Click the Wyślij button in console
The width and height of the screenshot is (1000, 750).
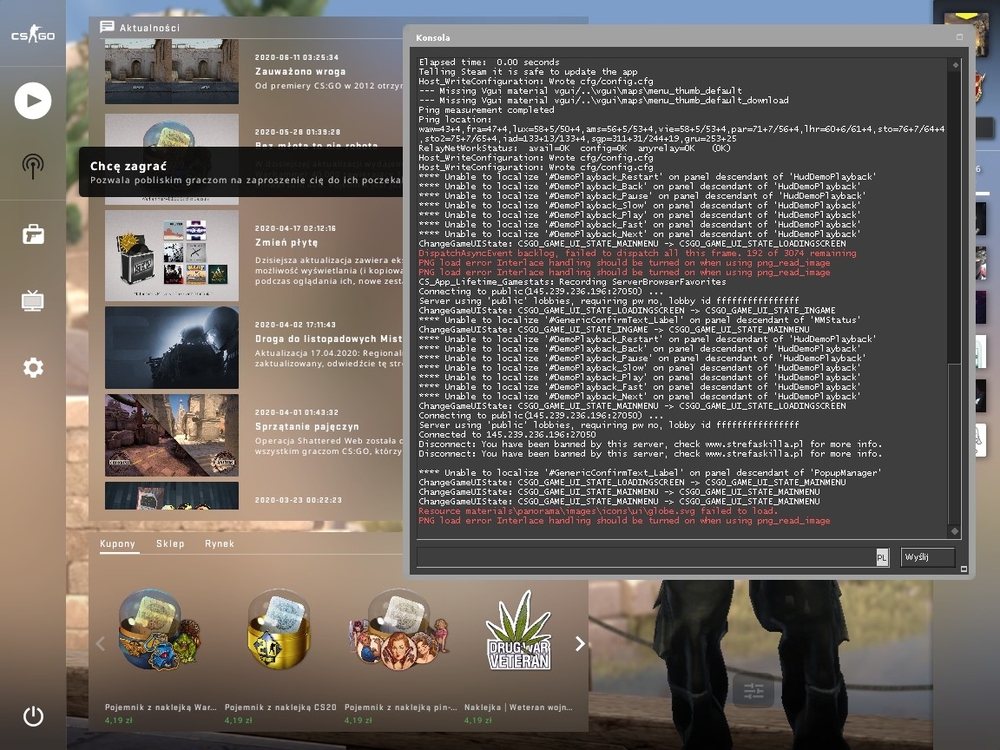927,557
